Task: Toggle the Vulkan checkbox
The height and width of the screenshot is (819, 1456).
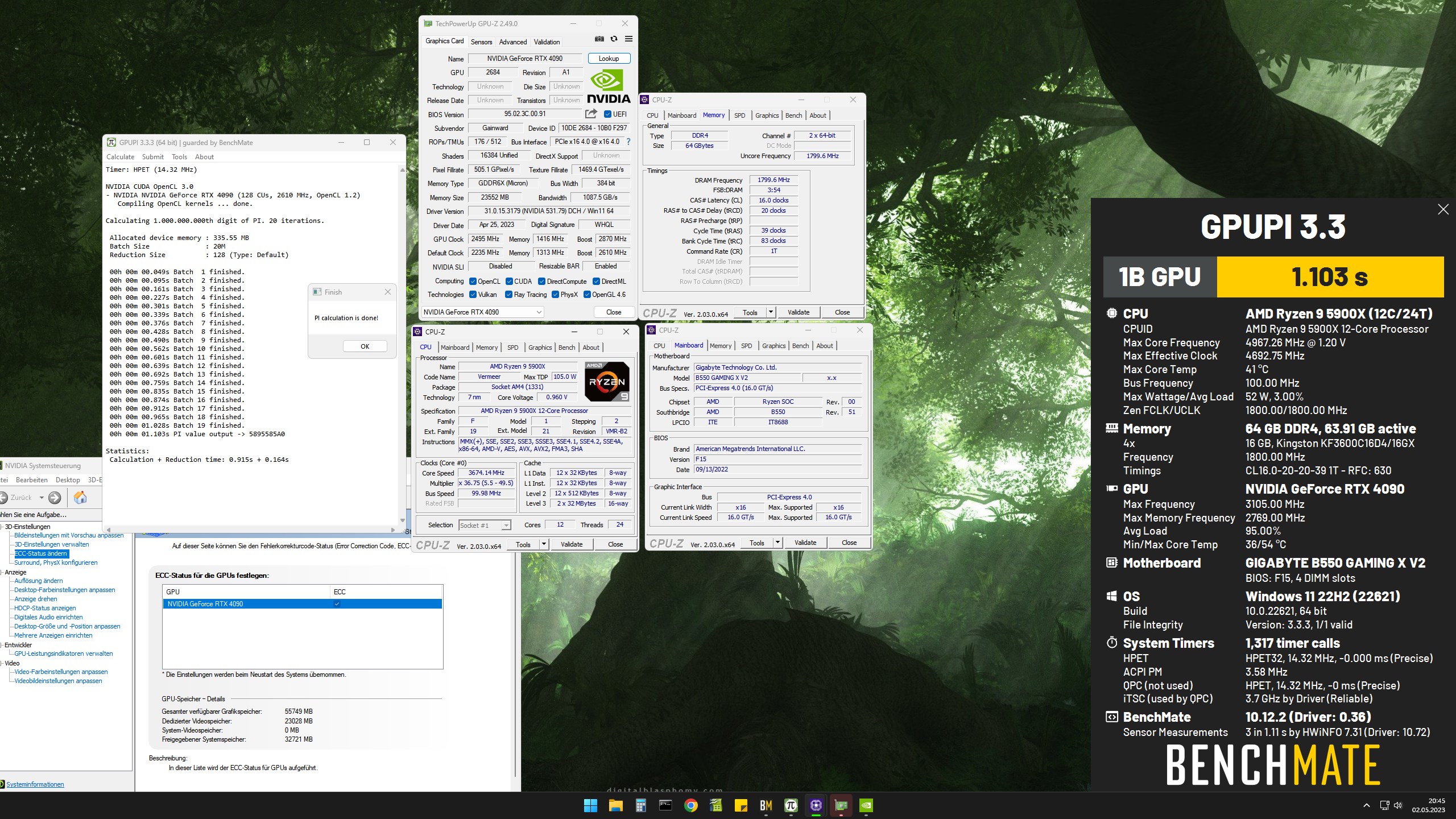Action: coord(473,295)
